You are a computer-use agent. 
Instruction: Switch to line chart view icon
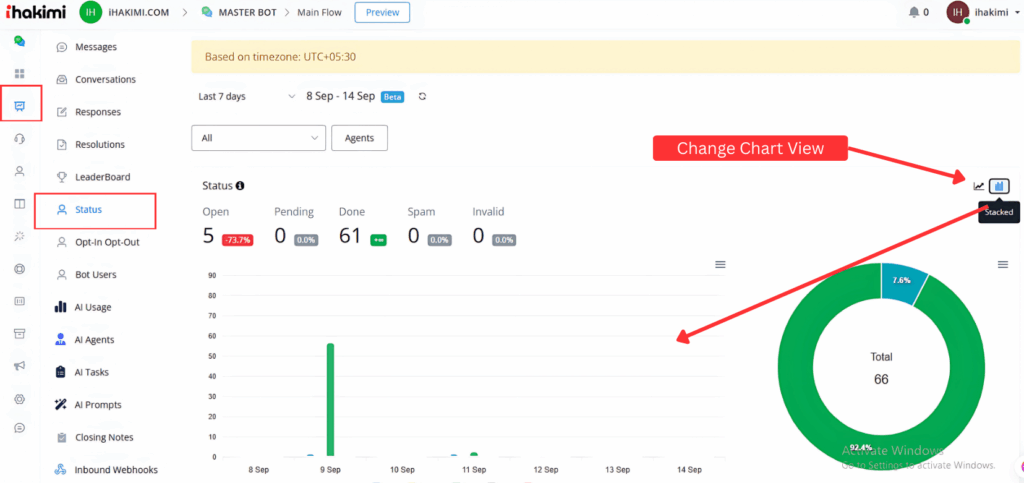(979, 186)
